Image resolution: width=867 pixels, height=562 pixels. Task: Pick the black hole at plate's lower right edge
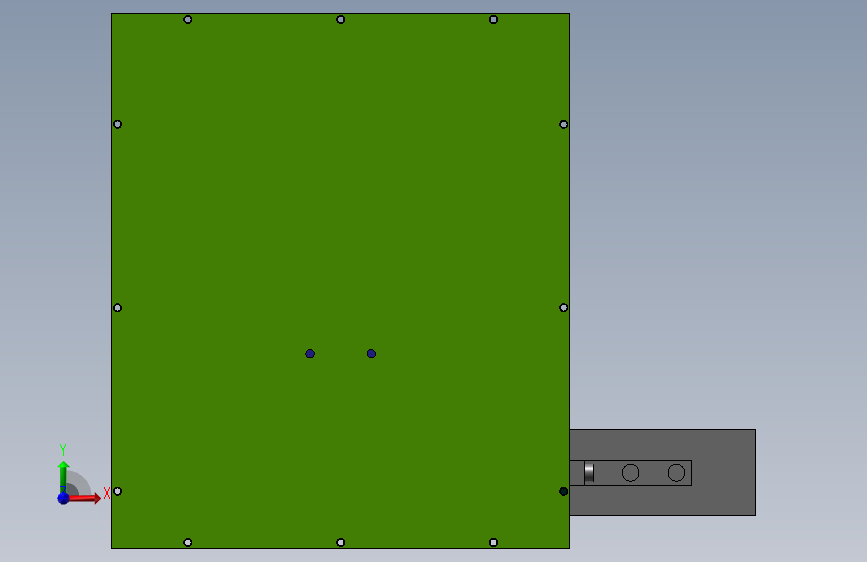click(x=563, y=491)
